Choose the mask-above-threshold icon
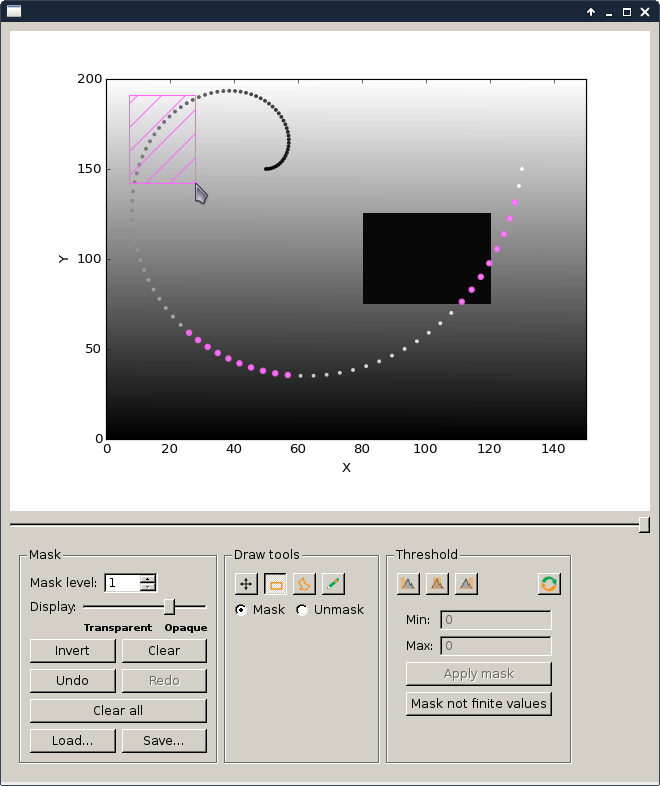 coord(466,583)
